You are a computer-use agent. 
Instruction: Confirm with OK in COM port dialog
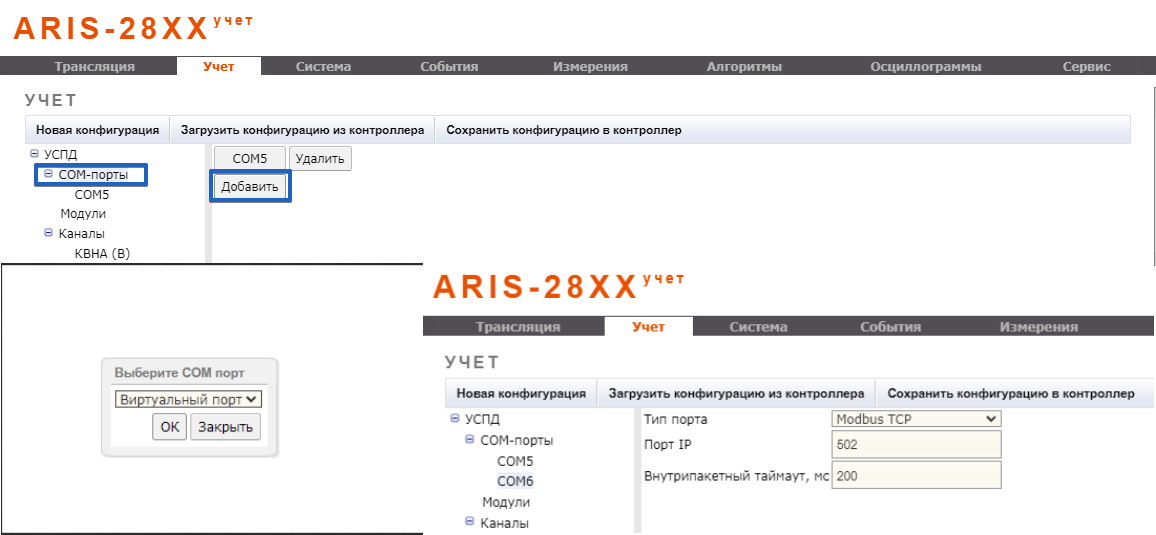point(169,428)
